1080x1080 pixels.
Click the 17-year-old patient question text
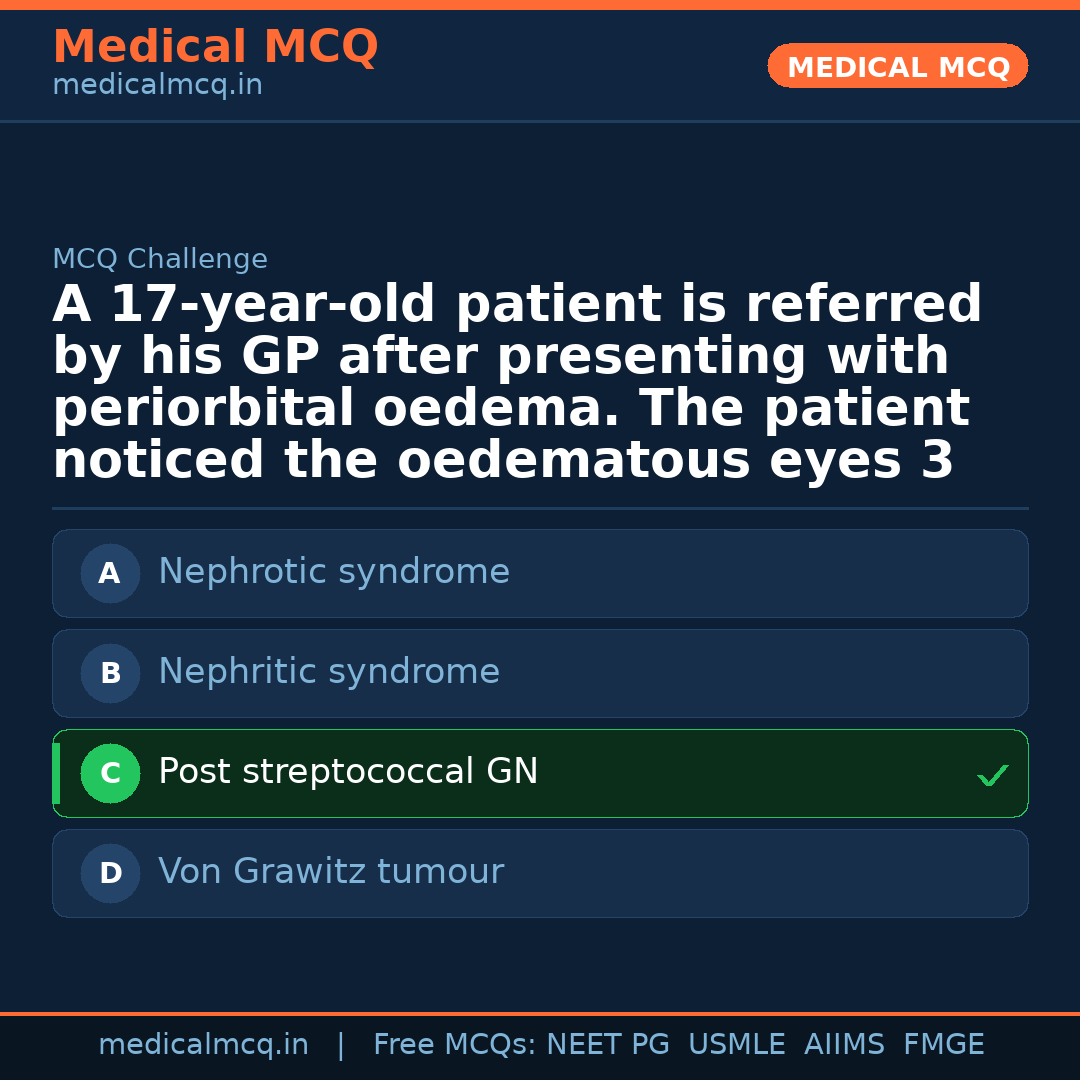click(517, 383)
